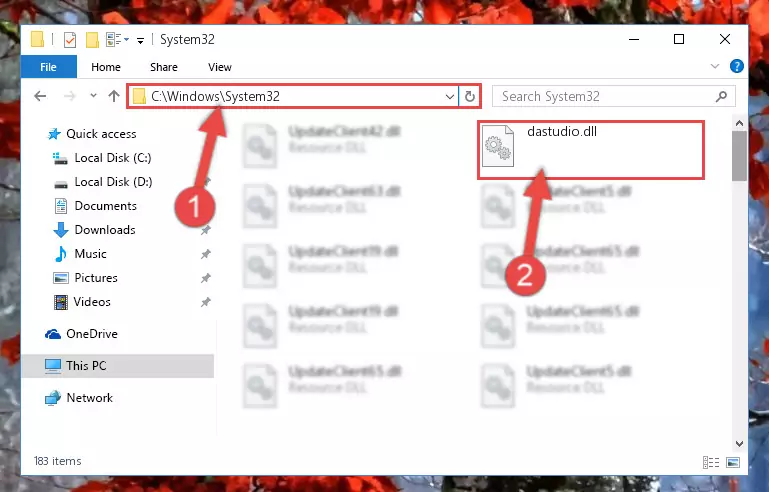Expand the ribbon with the chevron

coord(715,66)
